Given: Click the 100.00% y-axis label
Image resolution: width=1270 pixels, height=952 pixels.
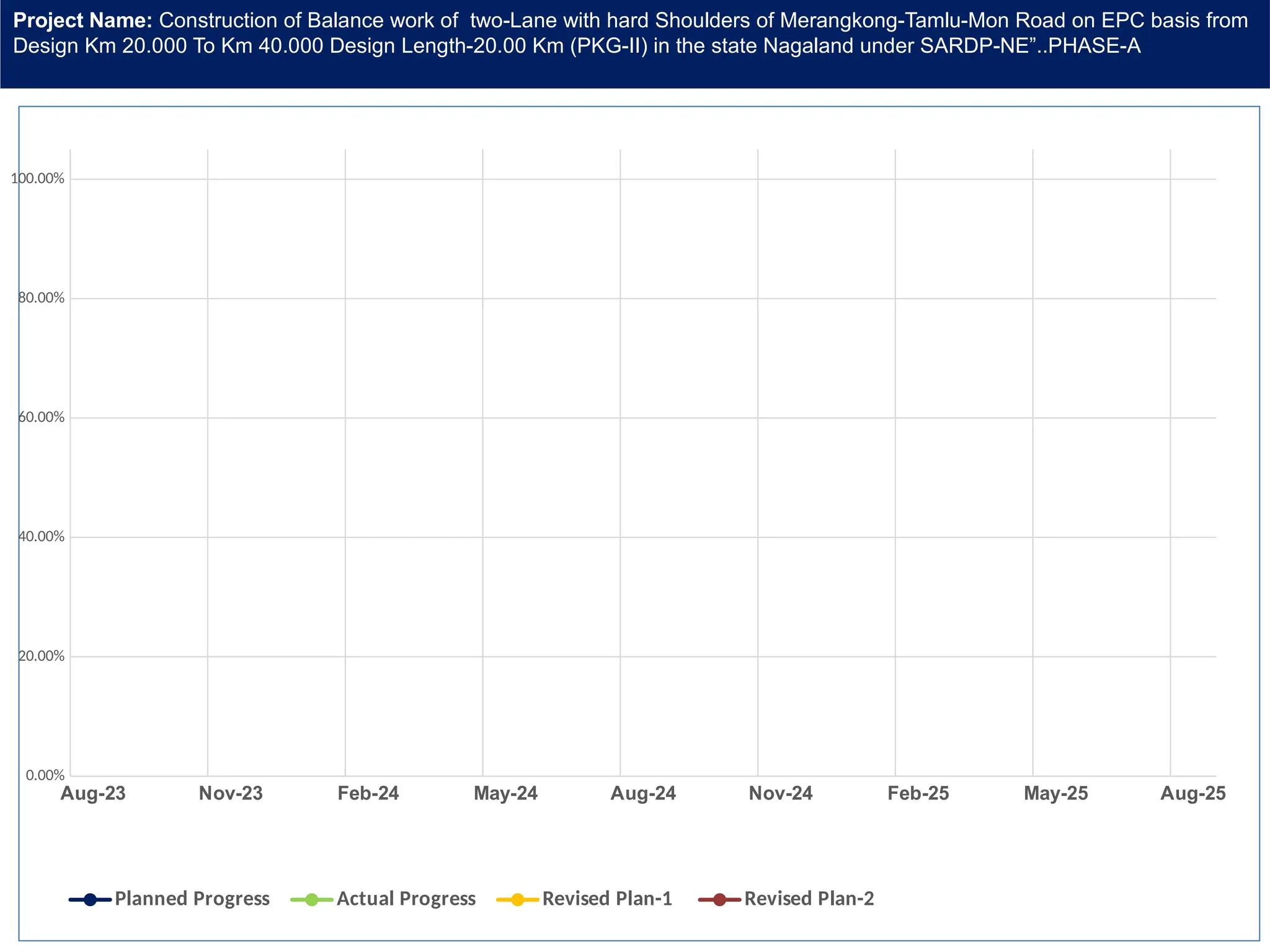Looking at the screenshot, I should 38,179.
